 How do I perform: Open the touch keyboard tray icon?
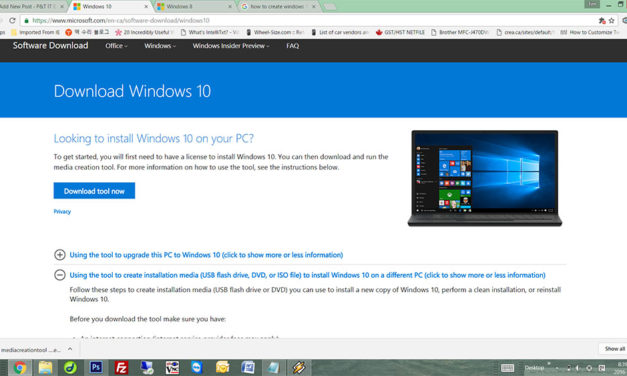tap(507, 368)
